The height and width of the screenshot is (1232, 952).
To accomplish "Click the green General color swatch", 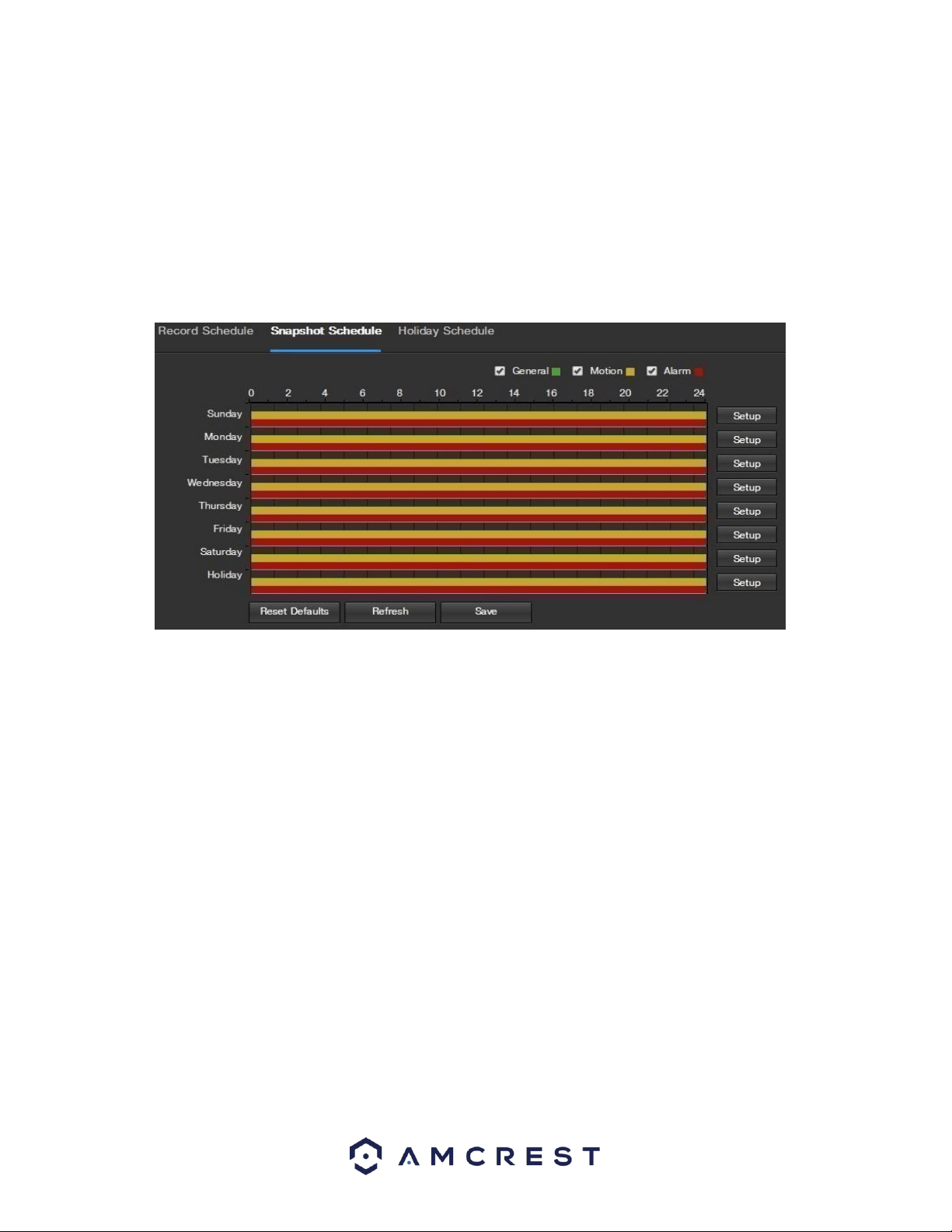I will click(x=556, y=372).
